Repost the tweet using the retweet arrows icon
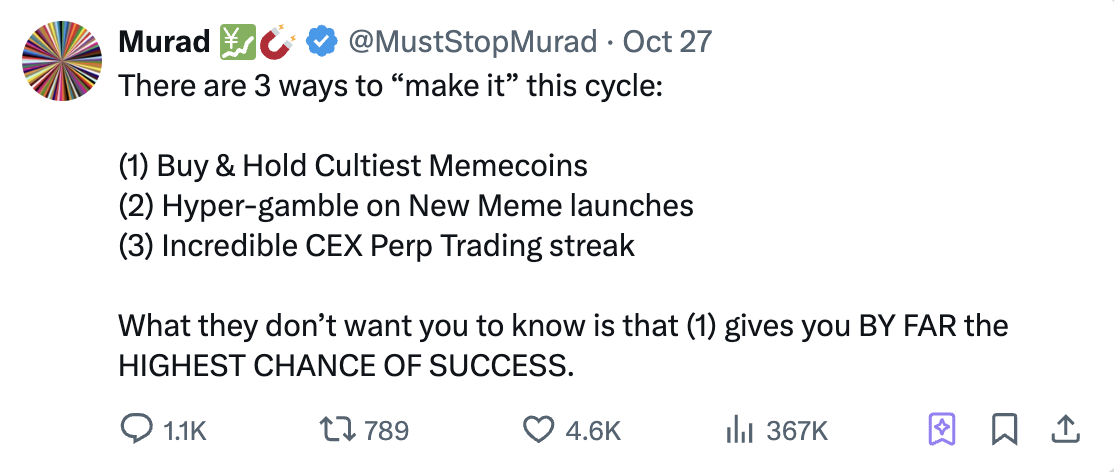 [342, 430]
